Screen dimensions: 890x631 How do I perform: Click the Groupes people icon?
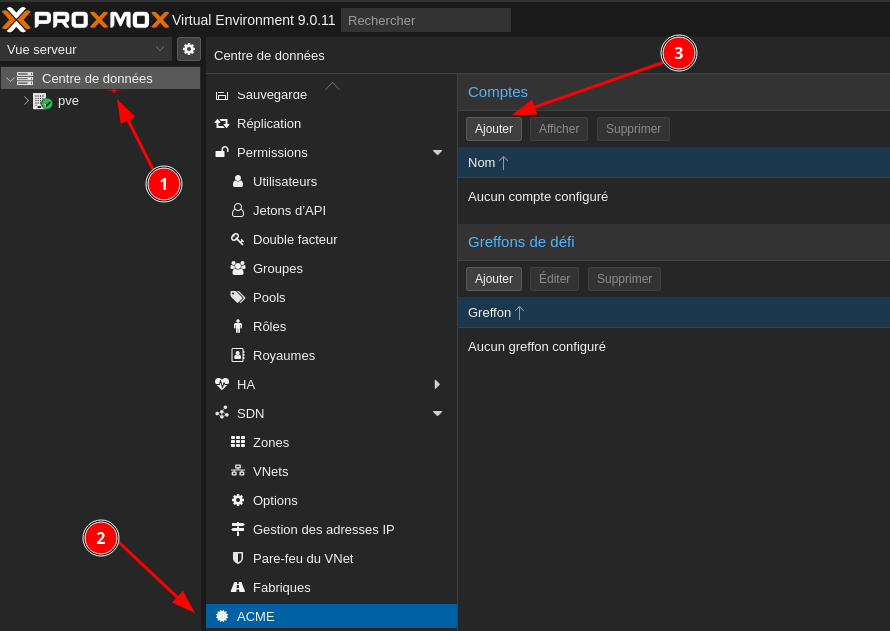click(238, 268)
